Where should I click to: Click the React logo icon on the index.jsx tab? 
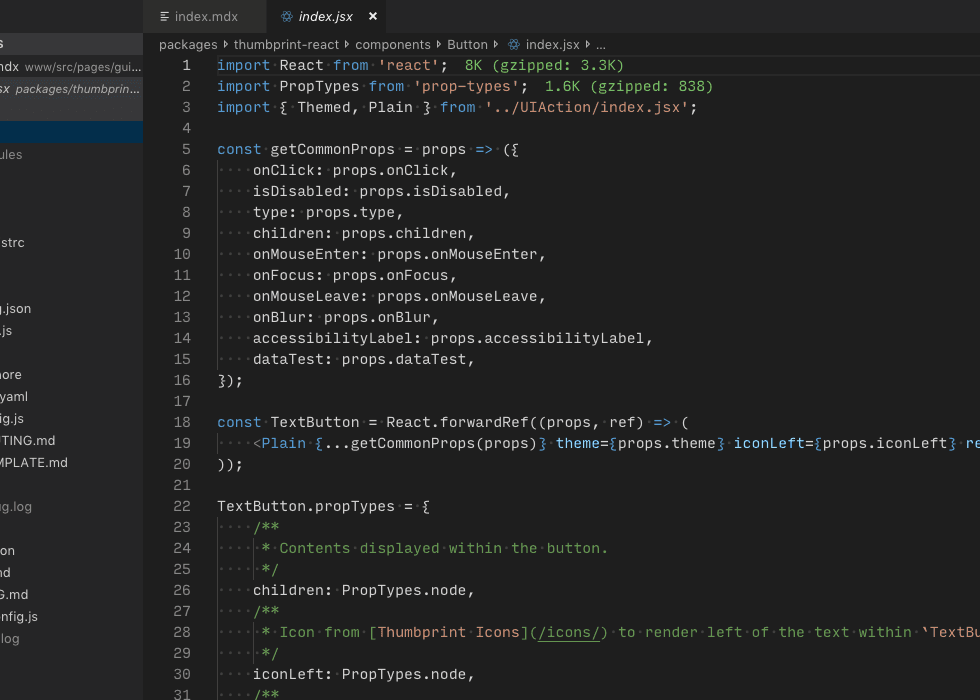pyautogui.click(x=287, y=16)
